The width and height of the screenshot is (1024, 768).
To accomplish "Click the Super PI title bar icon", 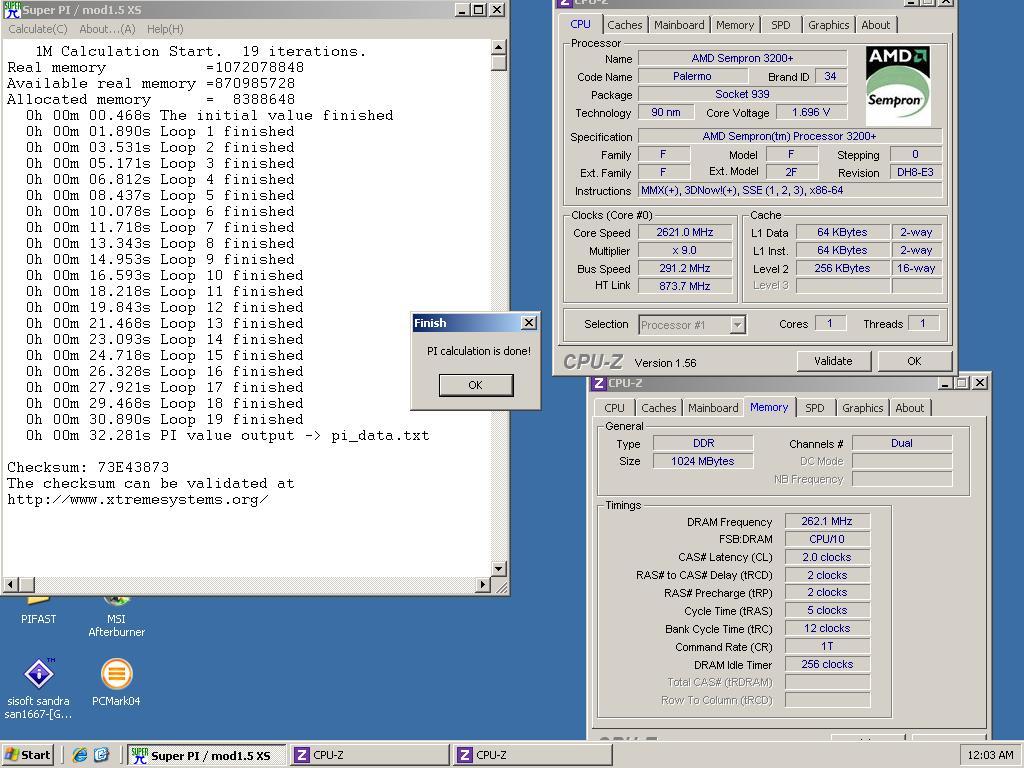I will 12,10.
